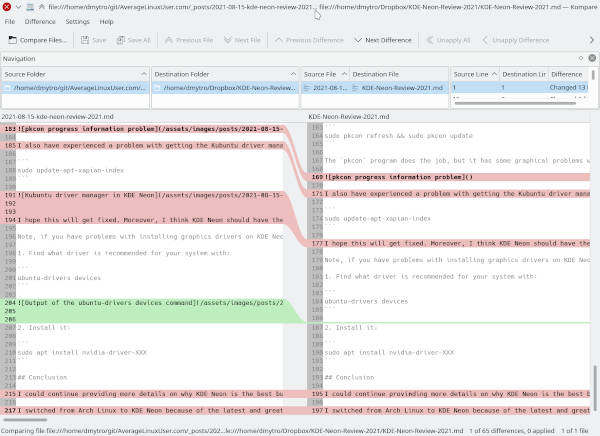Image resolution: width=600 pixels, height=436 pixels.
Task: Expand hidden toolbar items with chevron
Action: [592, 40]
